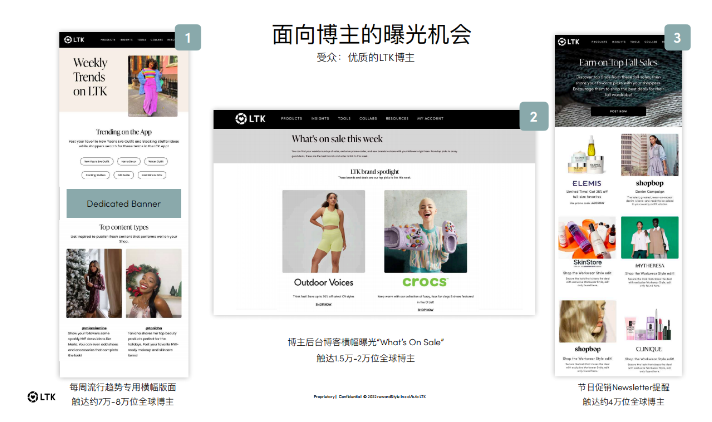Click the Weekly Trends on LTK heading
This screenshot has width=712, height=422.
click(x=90, y=77)
